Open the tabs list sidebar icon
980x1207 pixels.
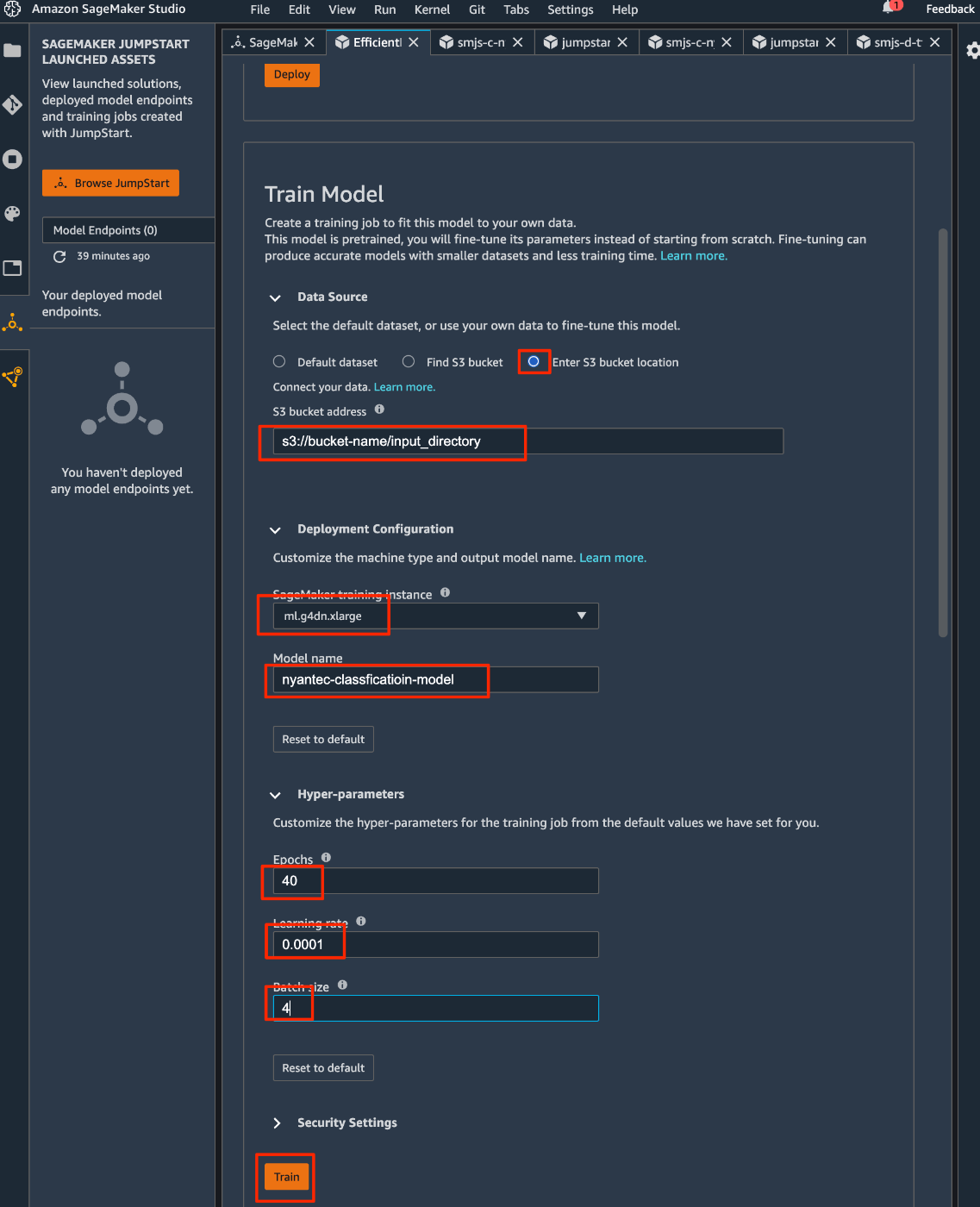[12, 268]
